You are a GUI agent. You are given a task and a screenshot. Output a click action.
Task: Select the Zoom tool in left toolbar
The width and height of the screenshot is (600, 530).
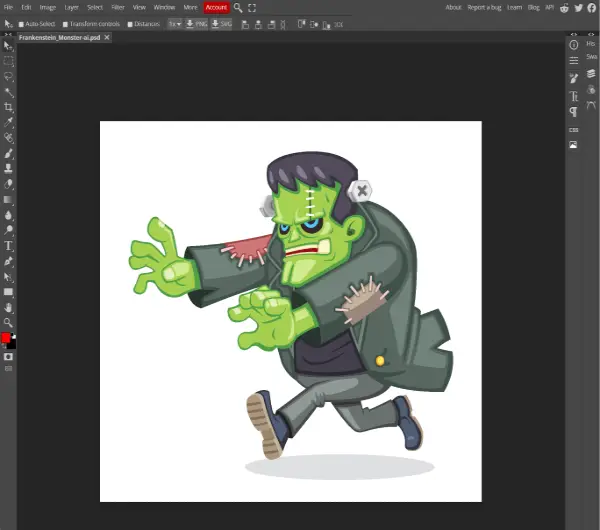pos(8,322)
